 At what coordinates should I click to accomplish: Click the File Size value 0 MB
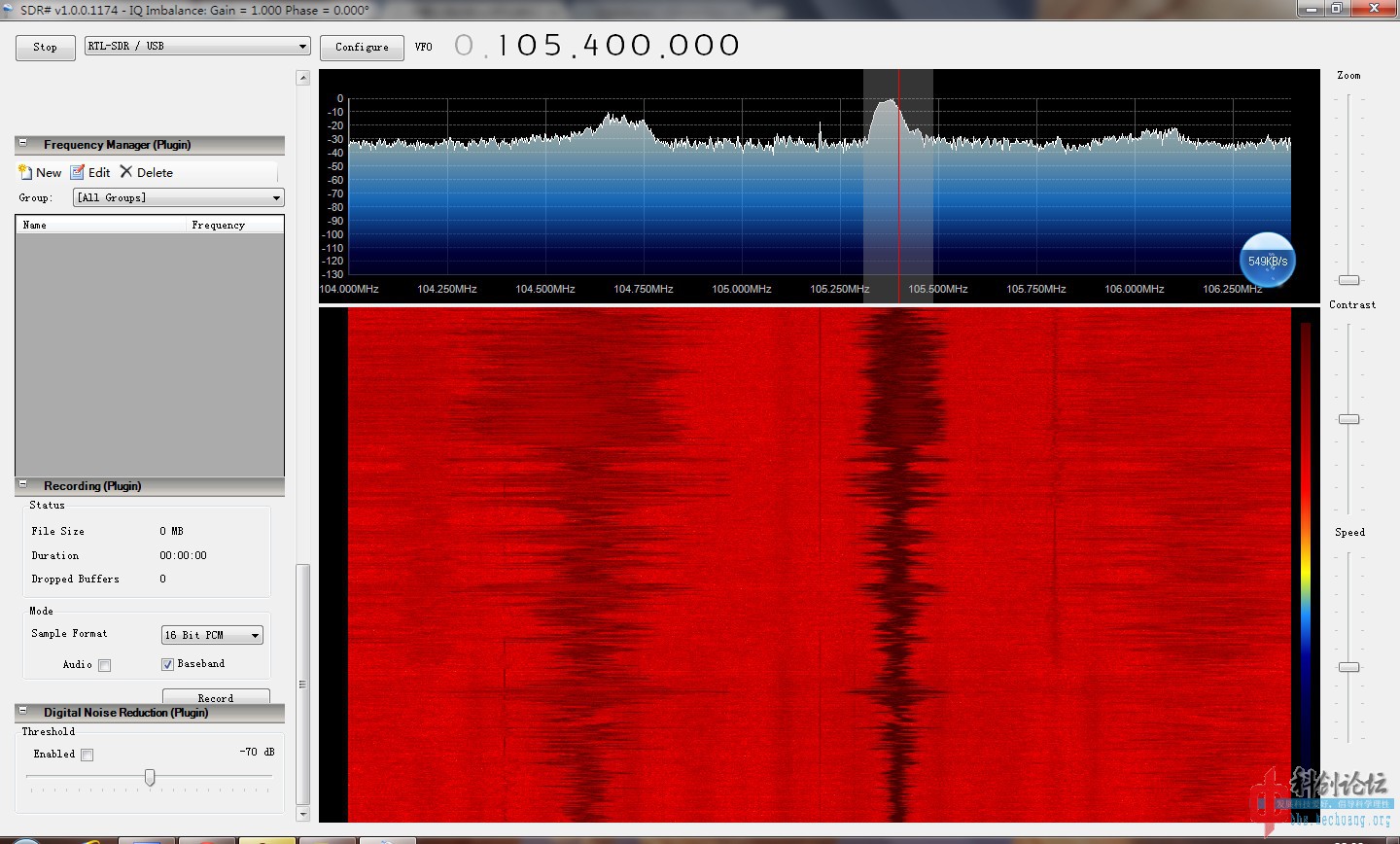click(171, 531)
